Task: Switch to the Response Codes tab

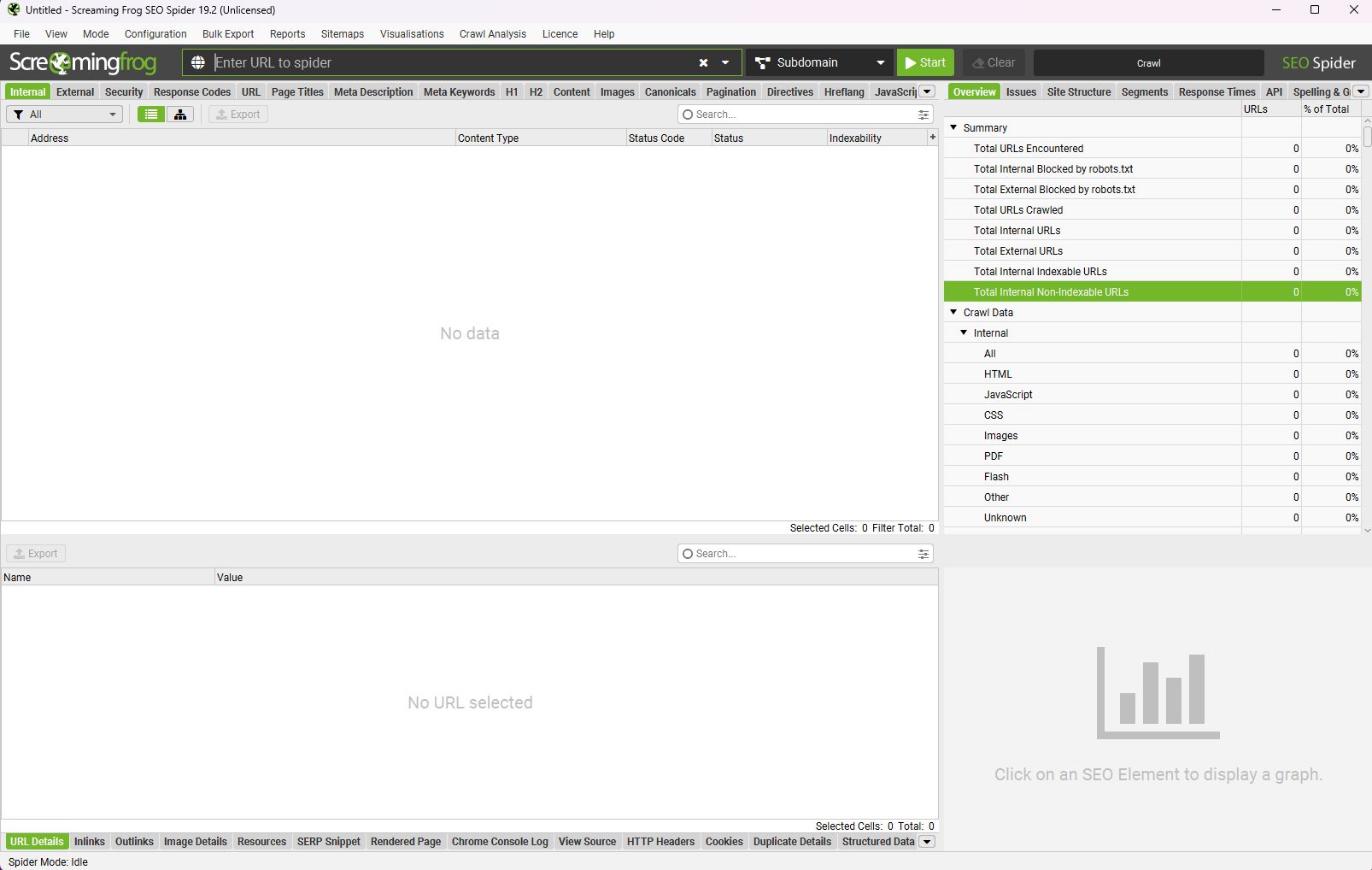Action: pos(191,92)
